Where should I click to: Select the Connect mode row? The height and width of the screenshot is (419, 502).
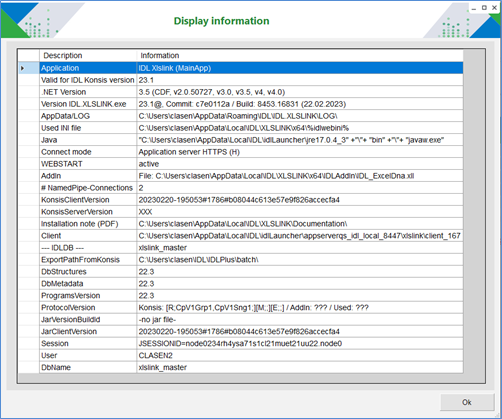click(x=251, y=152)
